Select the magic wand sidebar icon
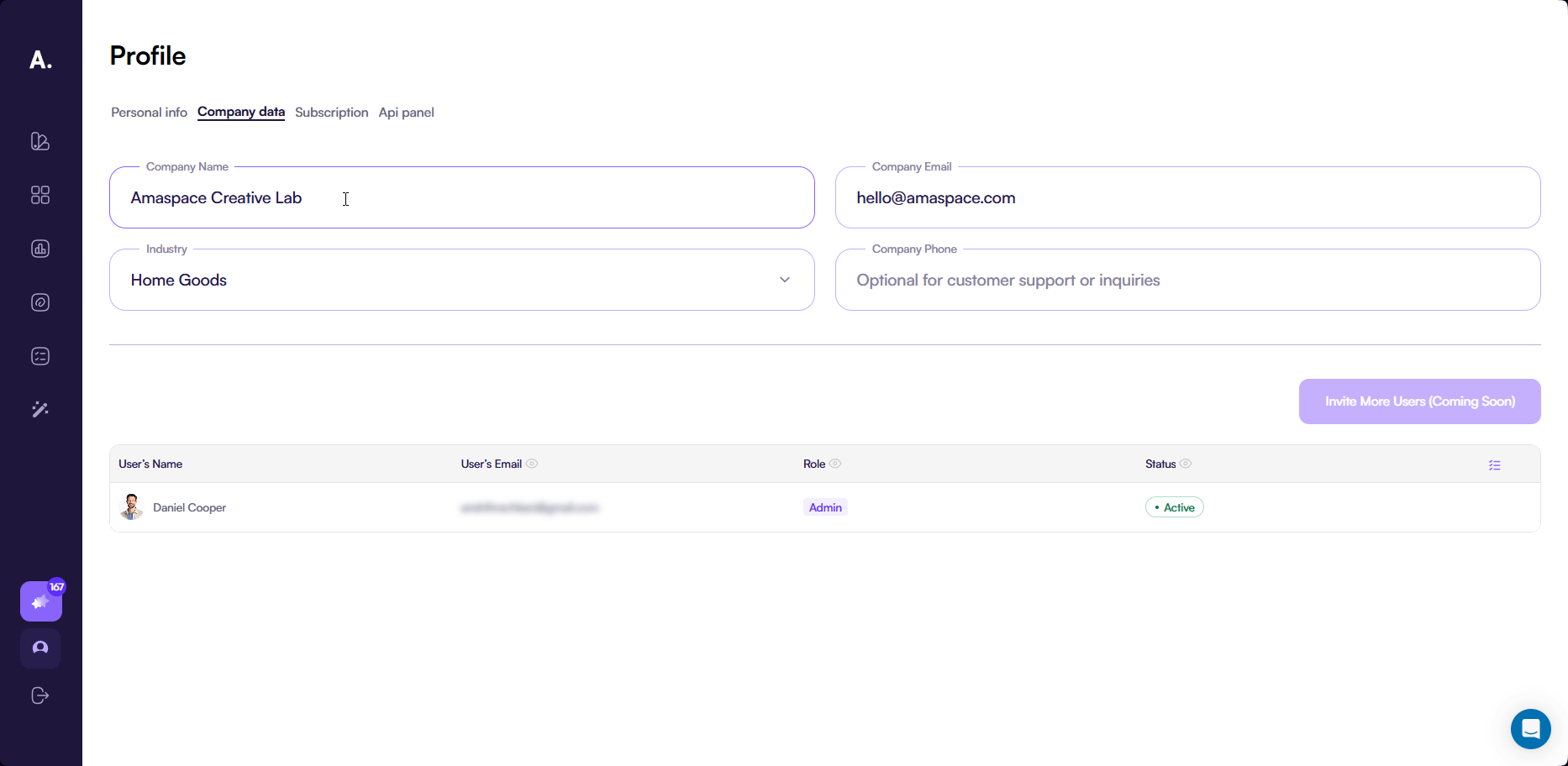 click(x=40, y=410)
